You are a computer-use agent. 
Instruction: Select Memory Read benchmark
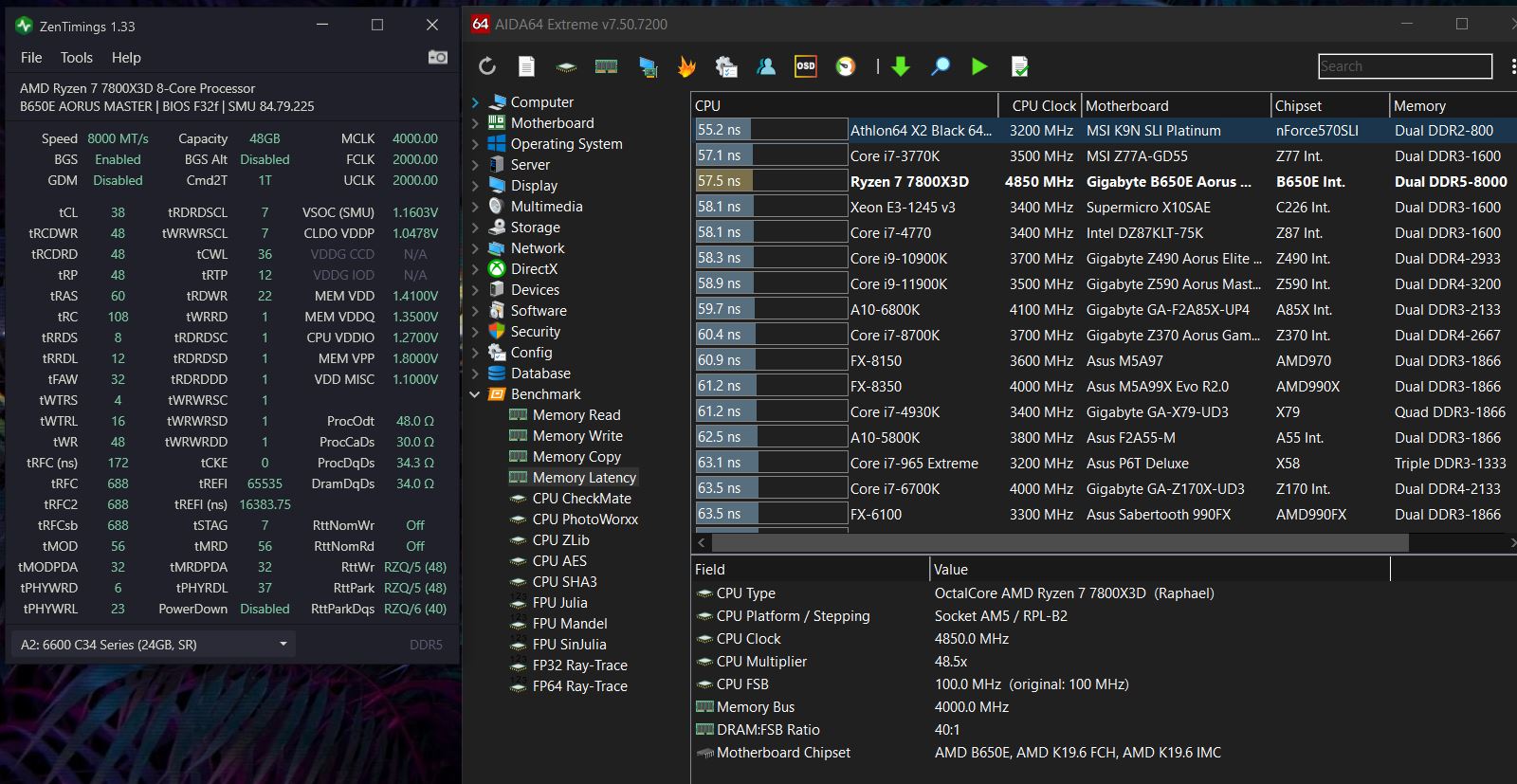[x=576, y=415]
